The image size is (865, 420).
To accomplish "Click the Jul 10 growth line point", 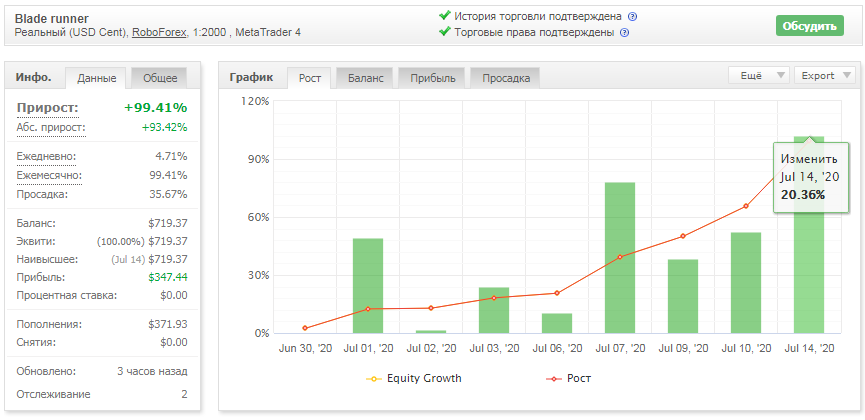I will (746, 206).
